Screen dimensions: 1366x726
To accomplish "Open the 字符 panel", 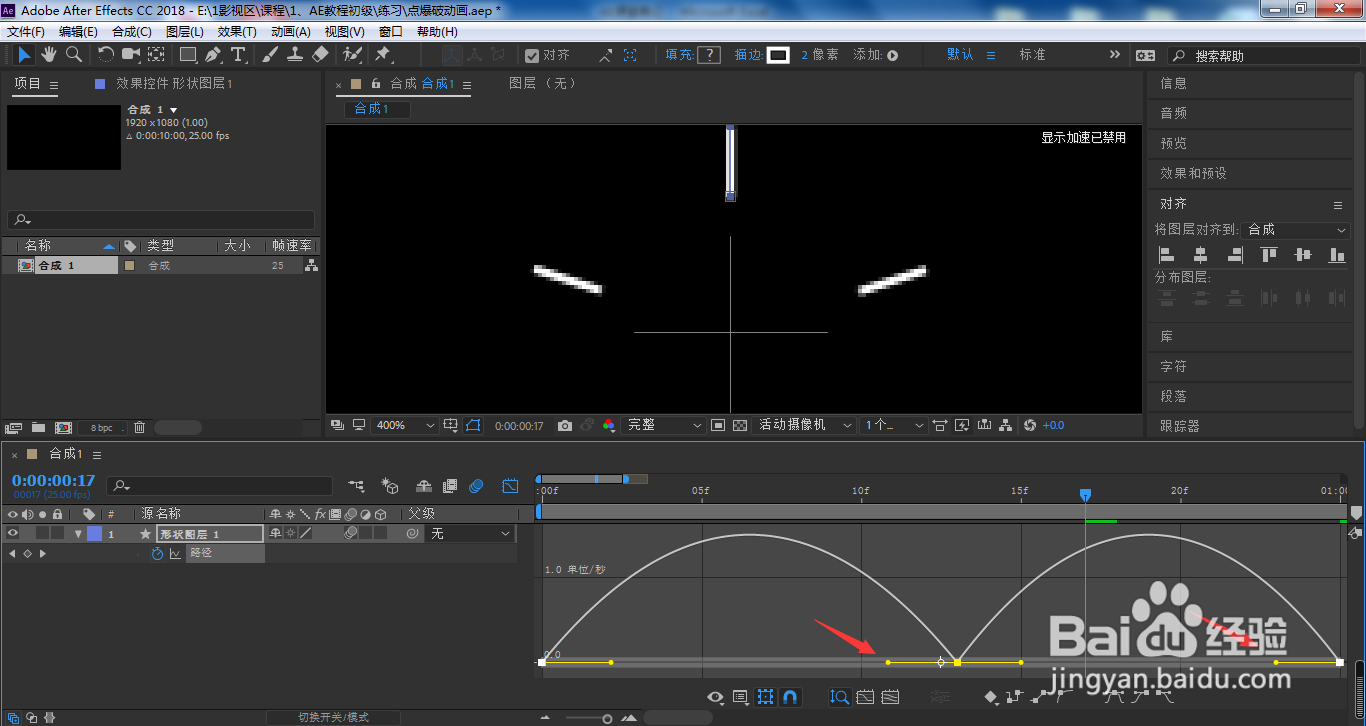I will point(1173,367).
